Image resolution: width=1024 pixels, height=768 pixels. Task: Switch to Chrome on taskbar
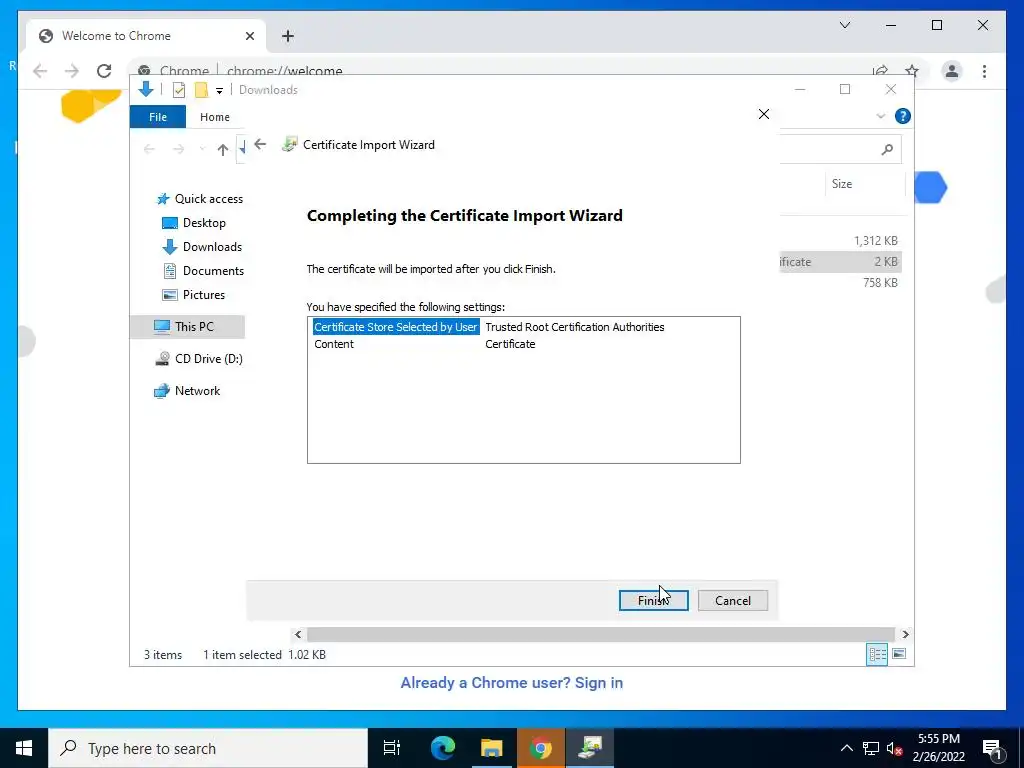click(x=541, y=748)
